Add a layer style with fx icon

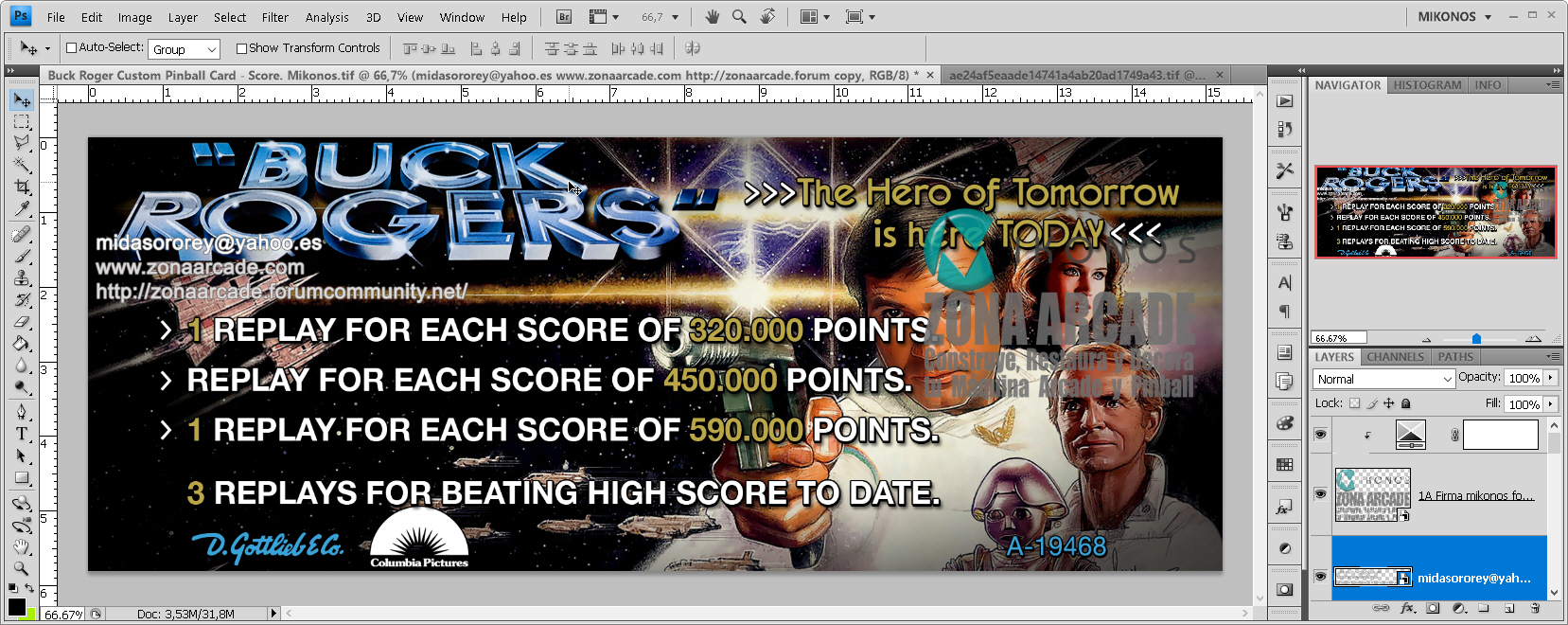pos(1408,608)
